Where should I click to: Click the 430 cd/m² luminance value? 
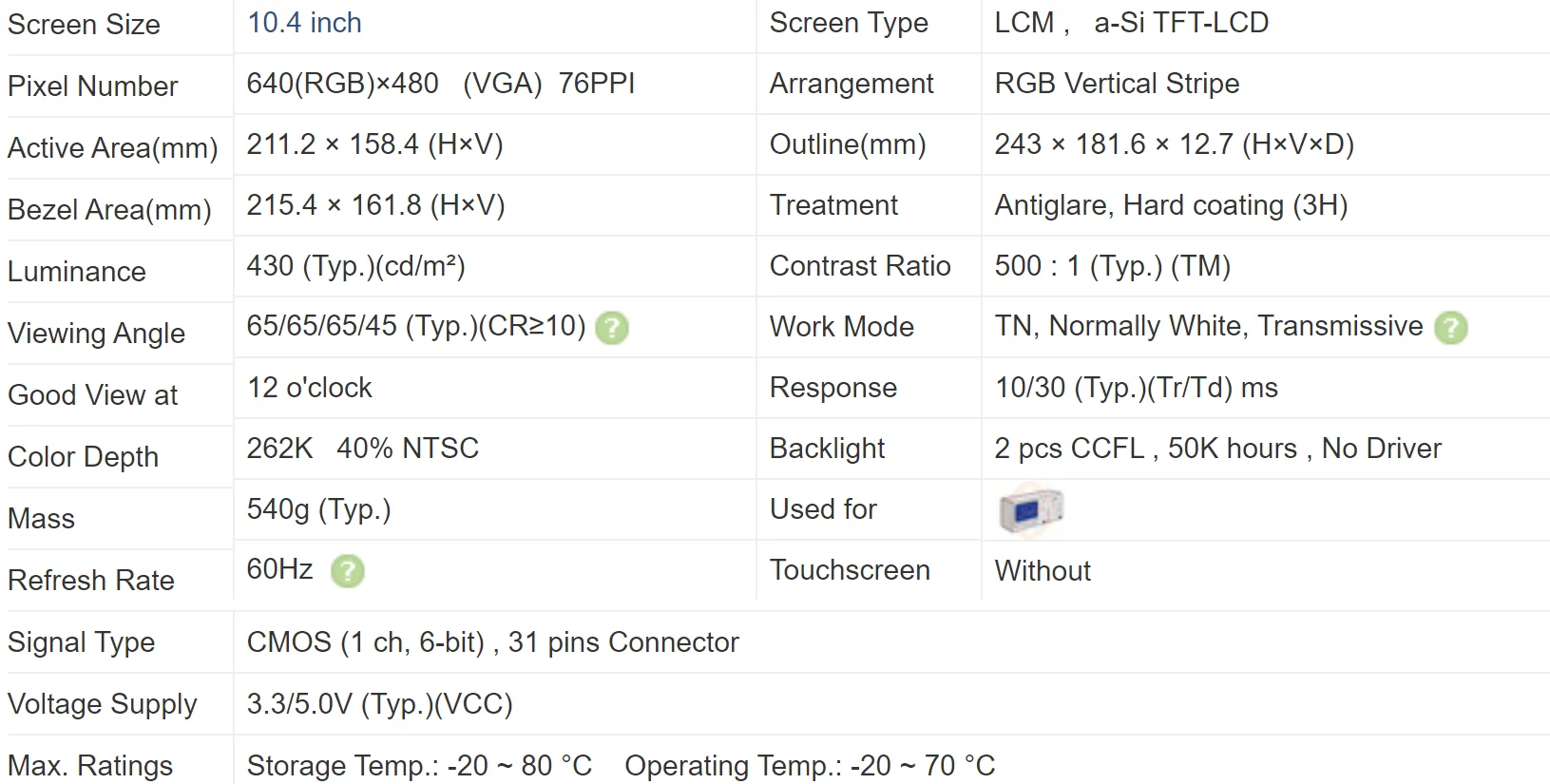(355, 266)
